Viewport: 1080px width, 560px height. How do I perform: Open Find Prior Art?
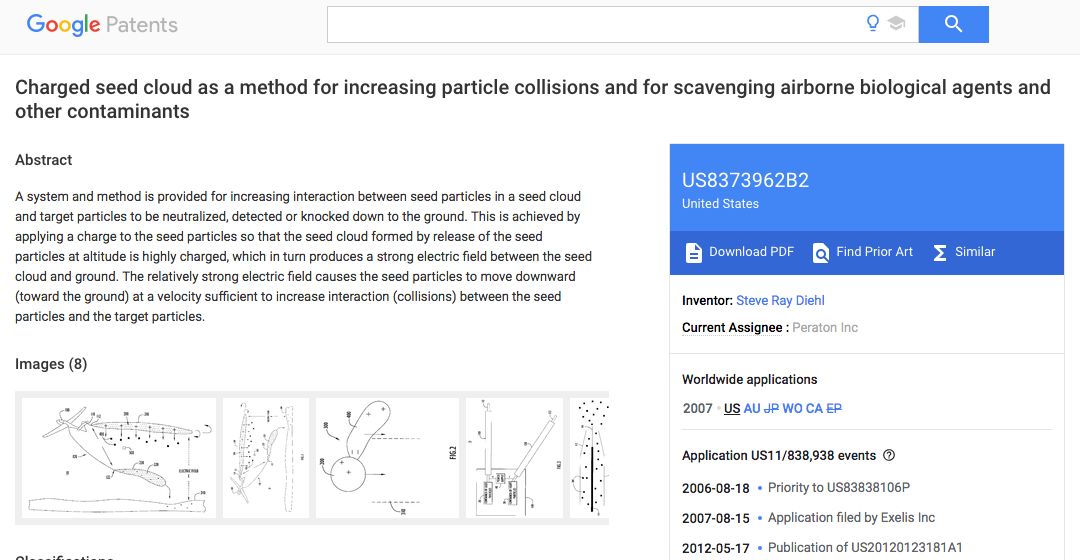click(862, 252)
